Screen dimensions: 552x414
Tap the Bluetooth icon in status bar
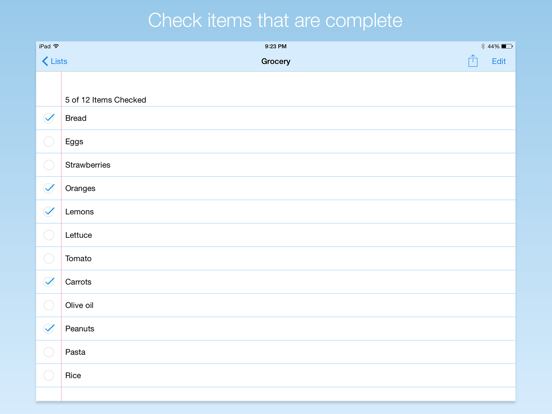coord(483,46)
